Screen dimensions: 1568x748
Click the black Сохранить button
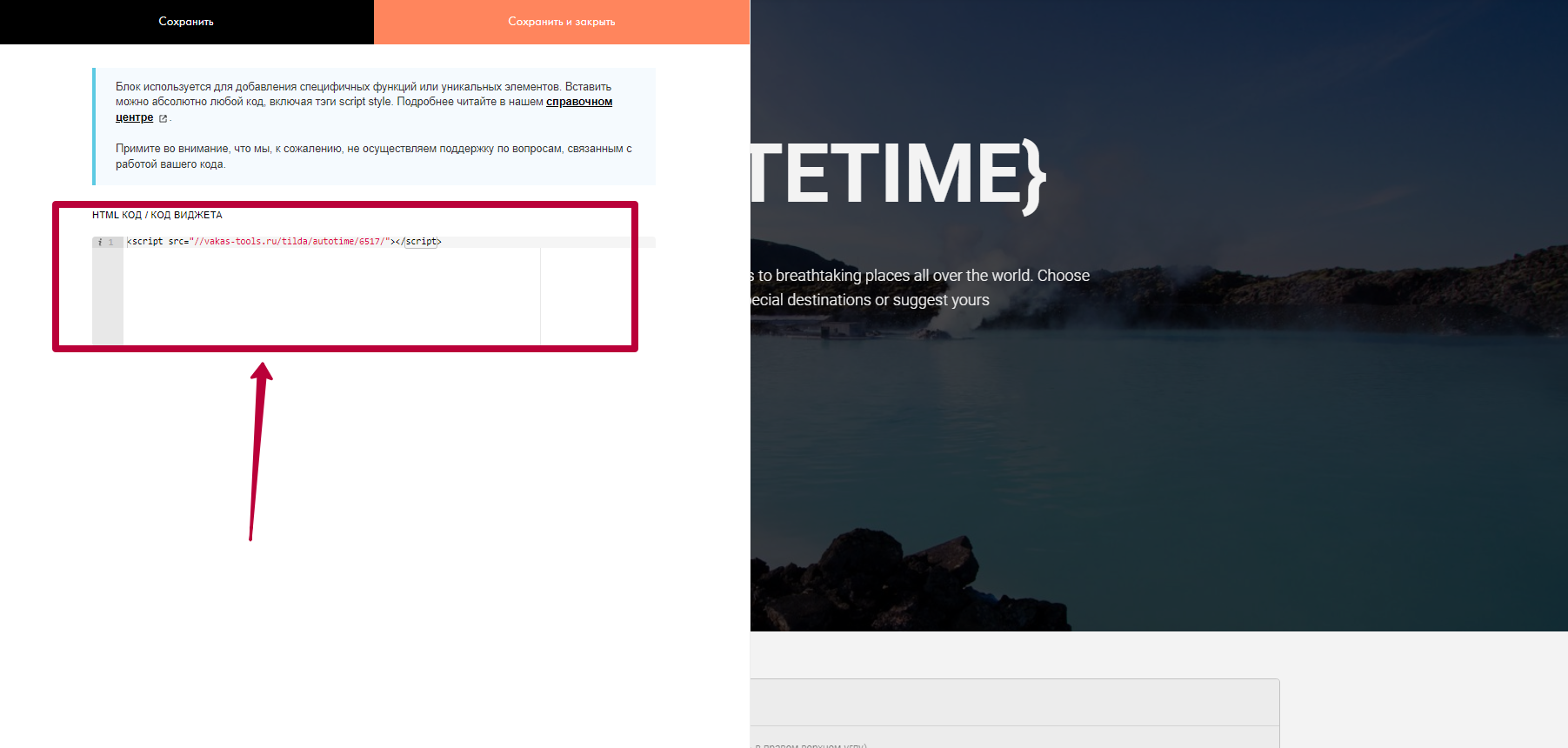tap(186, 22)
